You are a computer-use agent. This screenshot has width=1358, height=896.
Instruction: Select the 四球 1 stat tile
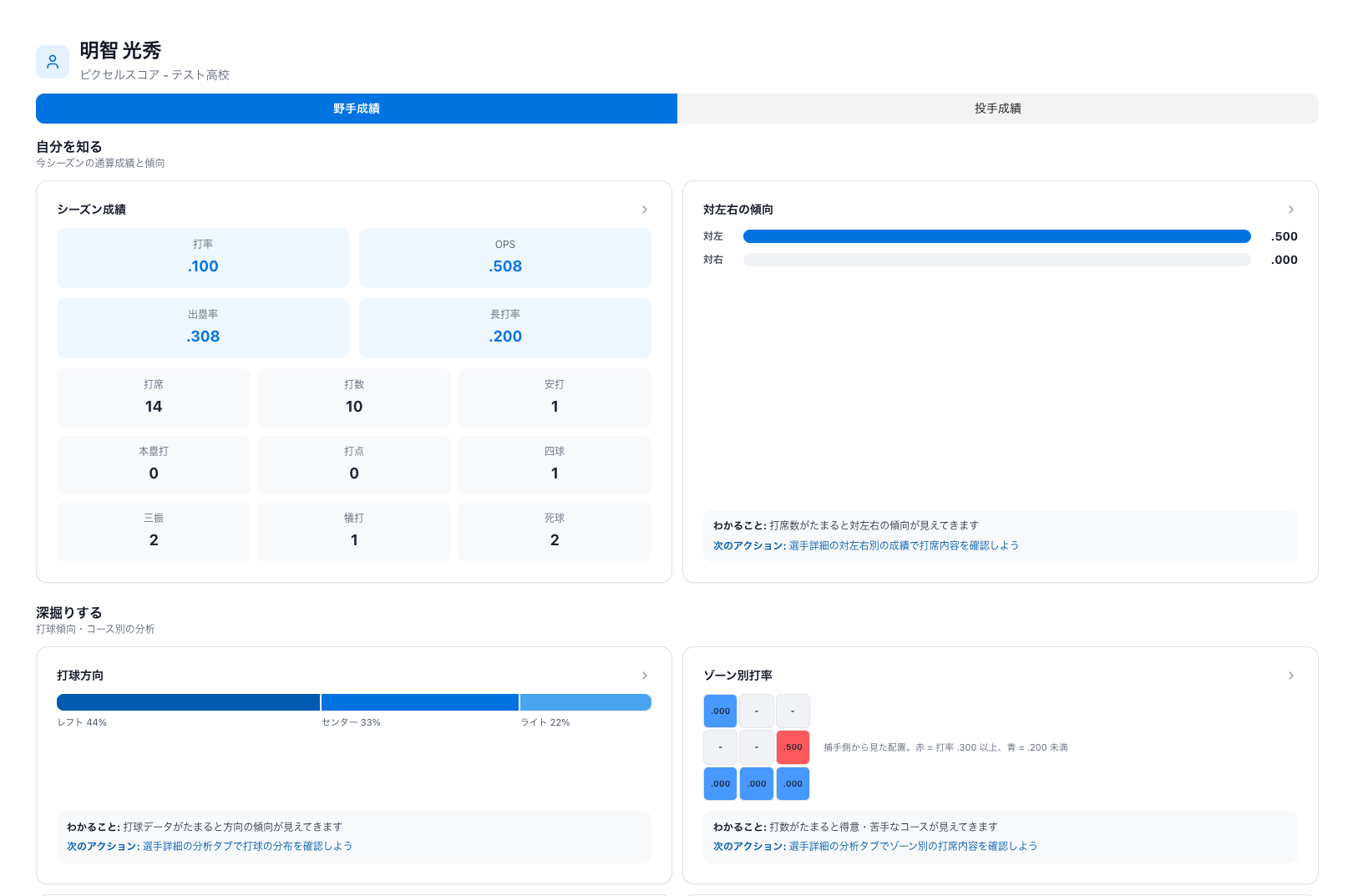pos(555,465)
